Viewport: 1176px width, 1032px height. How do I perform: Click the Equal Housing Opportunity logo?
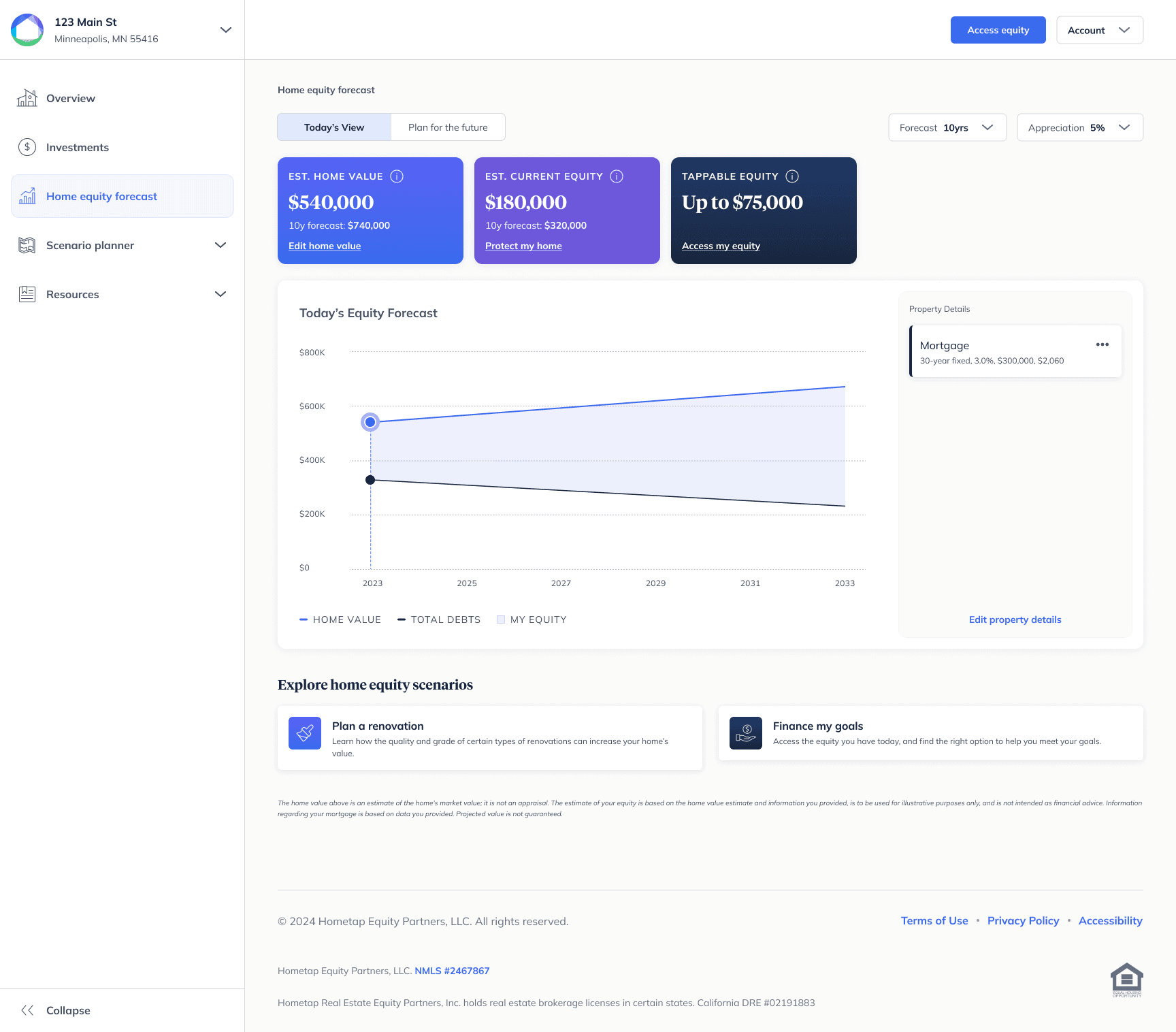point(1126,980)
